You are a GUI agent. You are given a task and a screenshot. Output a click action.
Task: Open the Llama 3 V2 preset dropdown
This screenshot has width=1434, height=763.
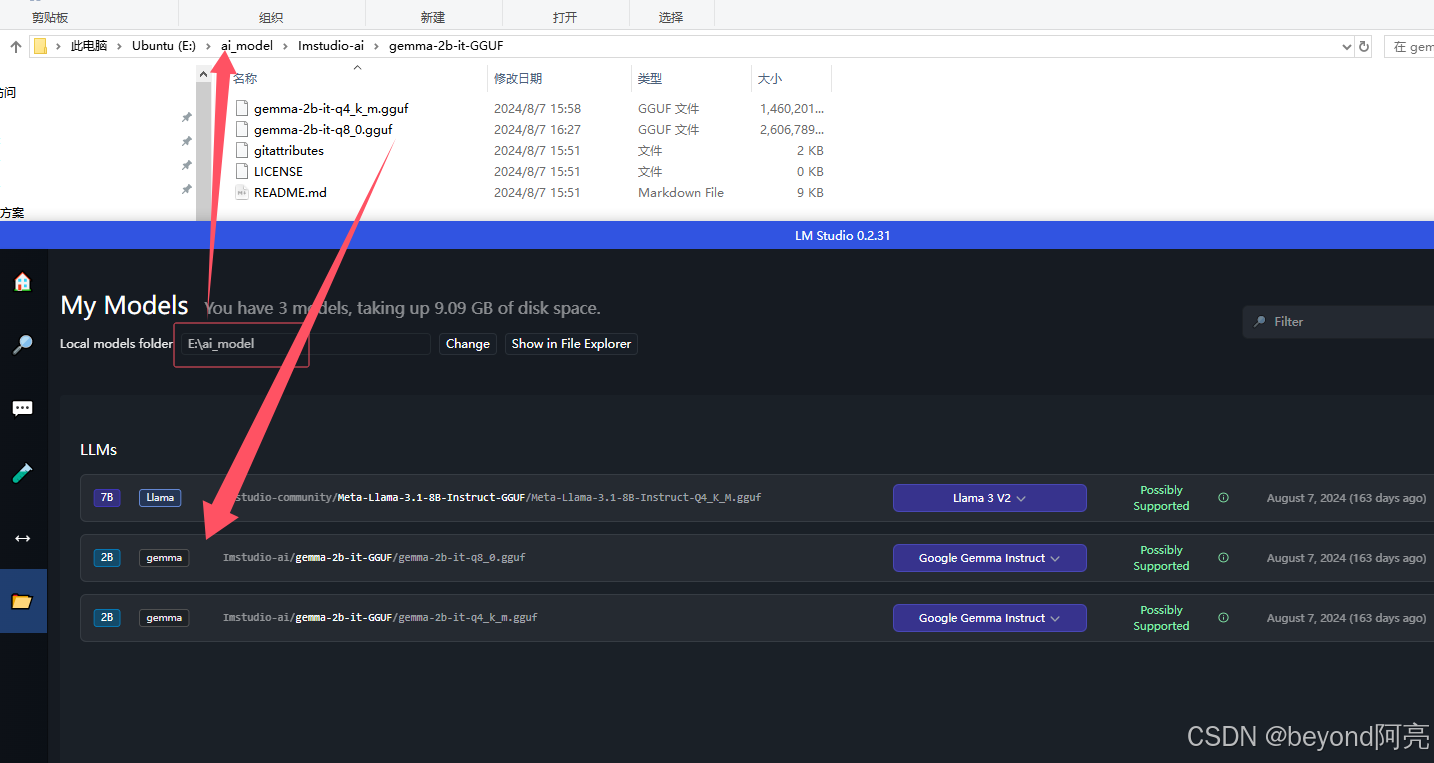(x=989, y=498)
